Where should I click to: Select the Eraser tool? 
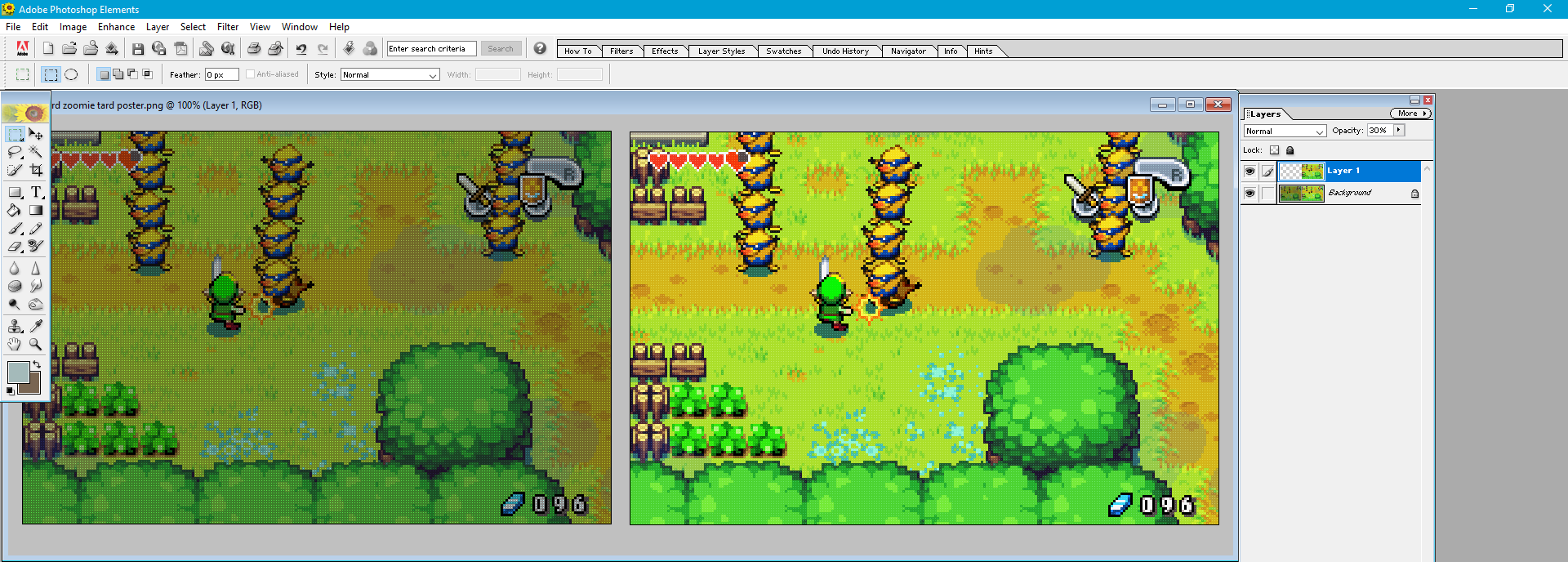(15, 246)
